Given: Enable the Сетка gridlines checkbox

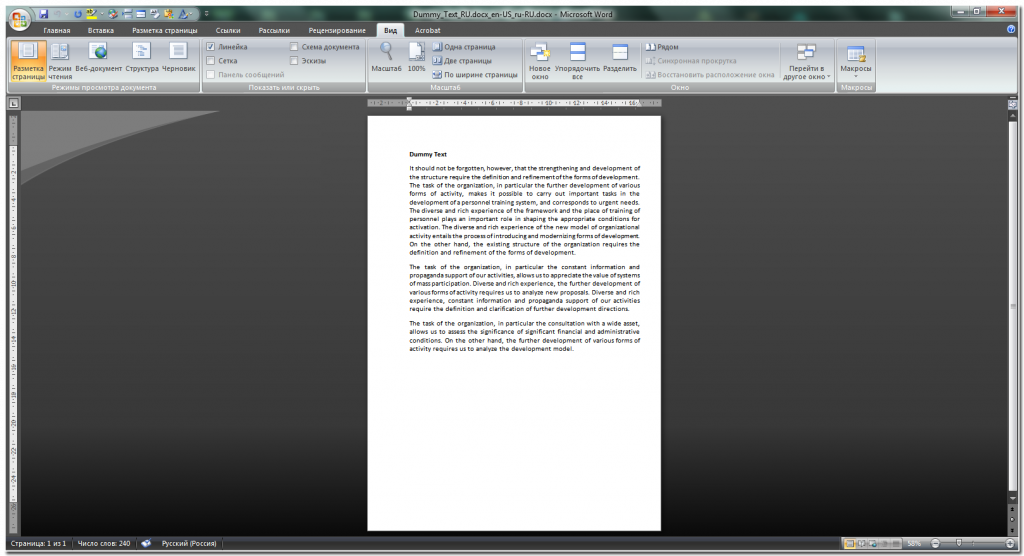Looking at the screenshot, I should click(x=211, y=61).
